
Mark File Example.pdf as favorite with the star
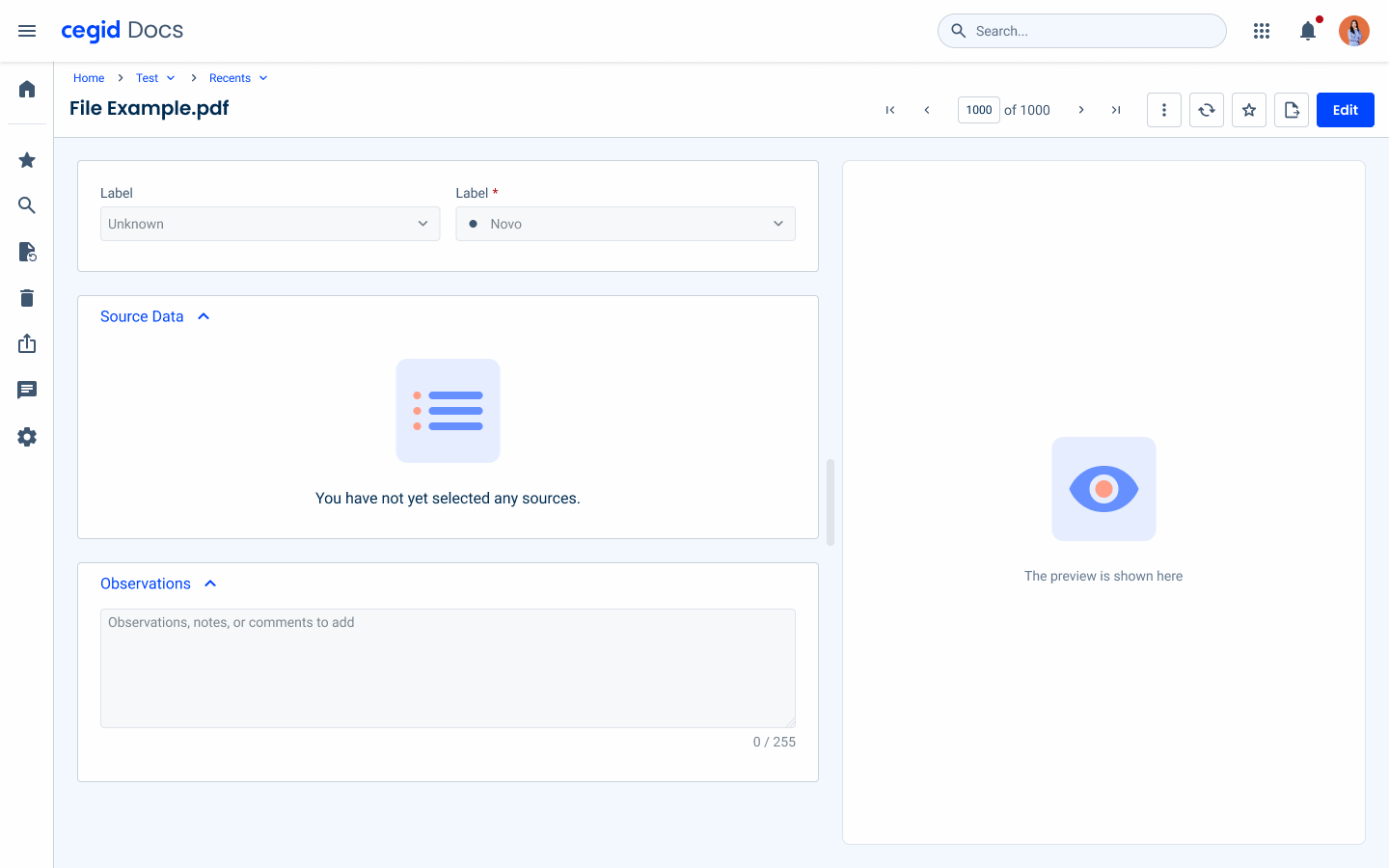pyautogui.click(x=1248, y=109)
